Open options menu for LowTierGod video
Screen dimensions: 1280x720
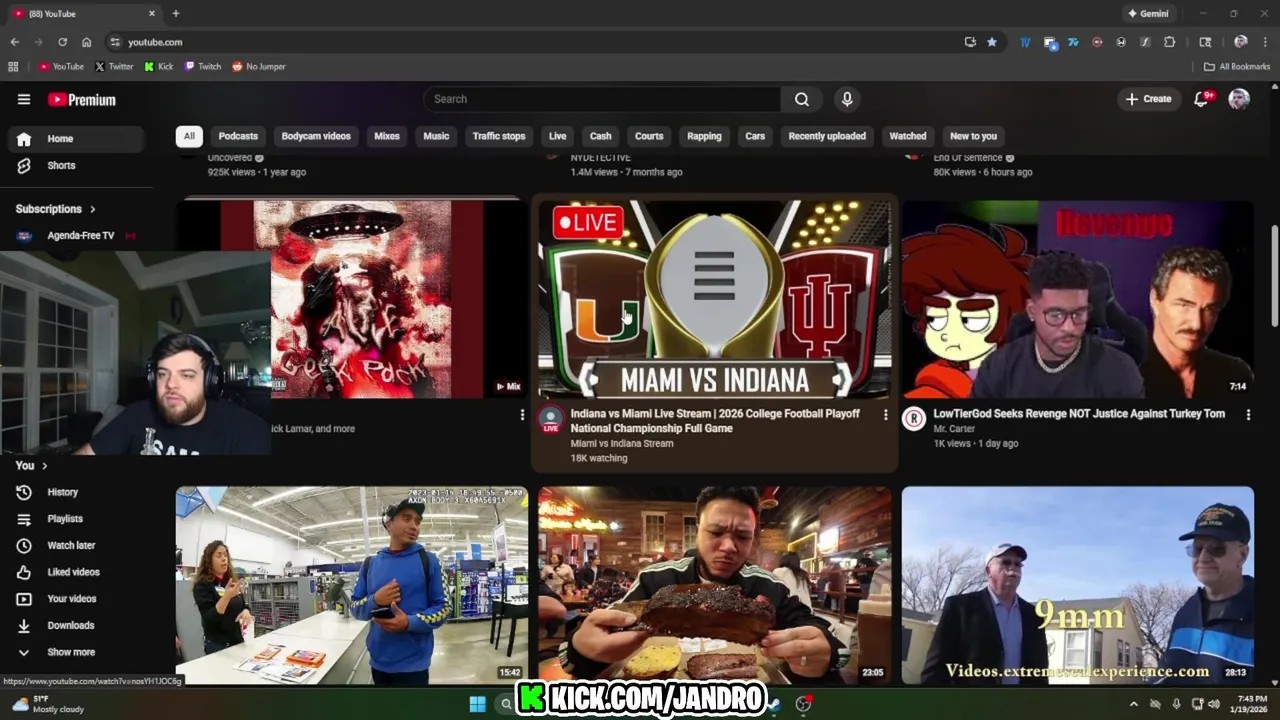[x=1248, y=414]
